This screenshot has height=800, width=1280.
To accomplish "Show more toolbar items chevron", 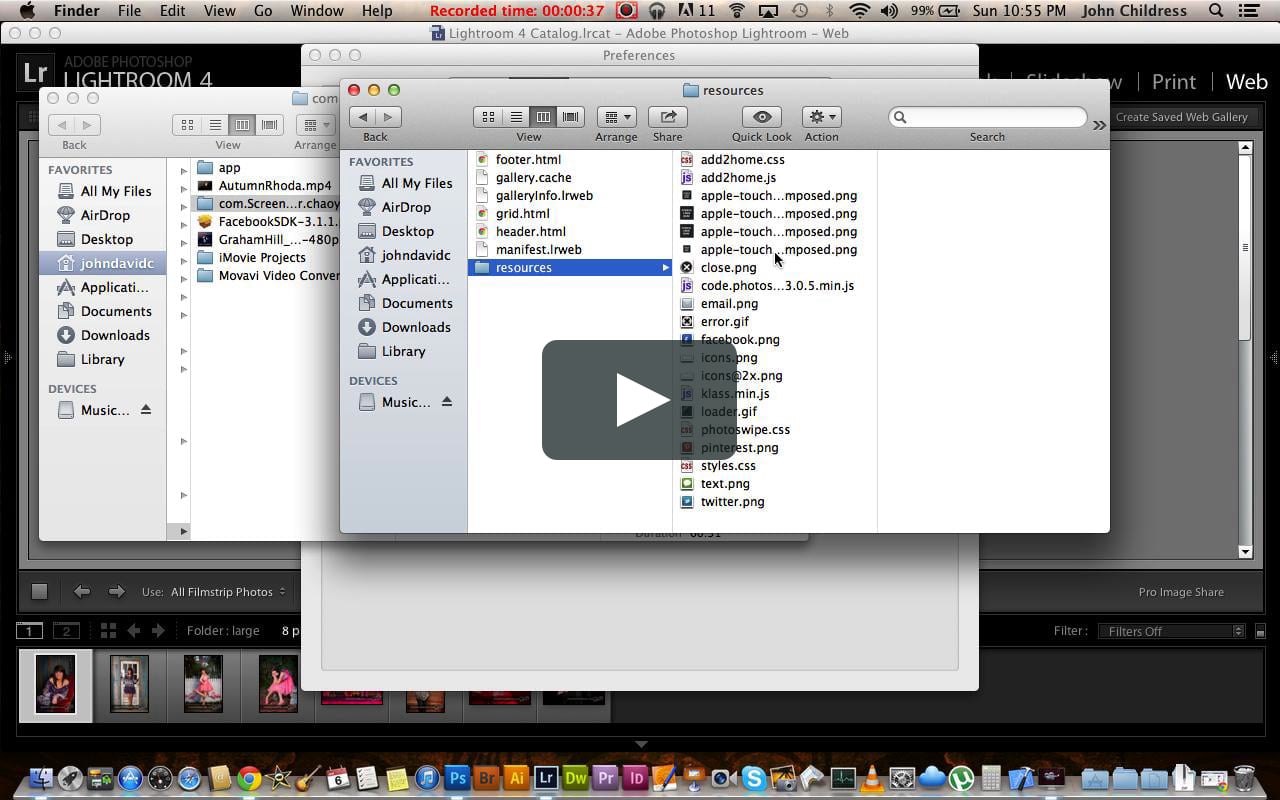I will [x=1099, y=125].
